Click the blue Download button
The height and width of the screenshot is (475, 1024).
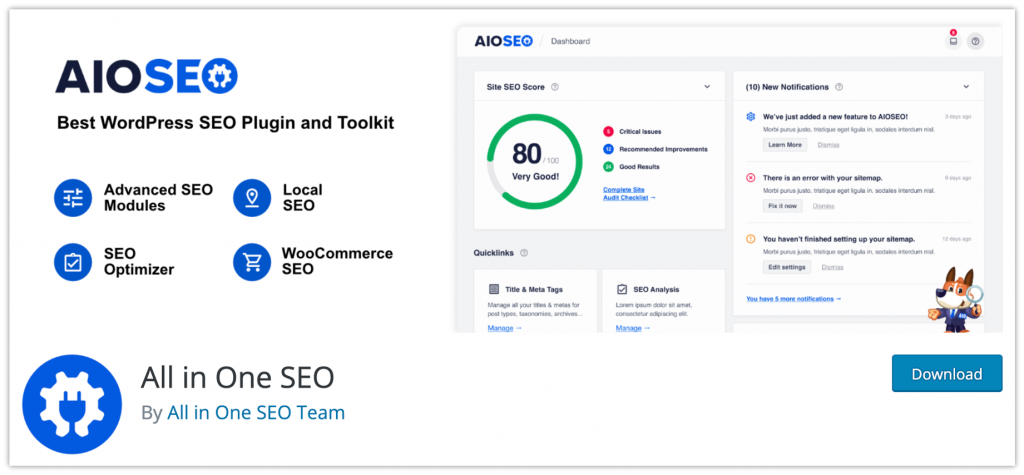click(x=946, y=374)
